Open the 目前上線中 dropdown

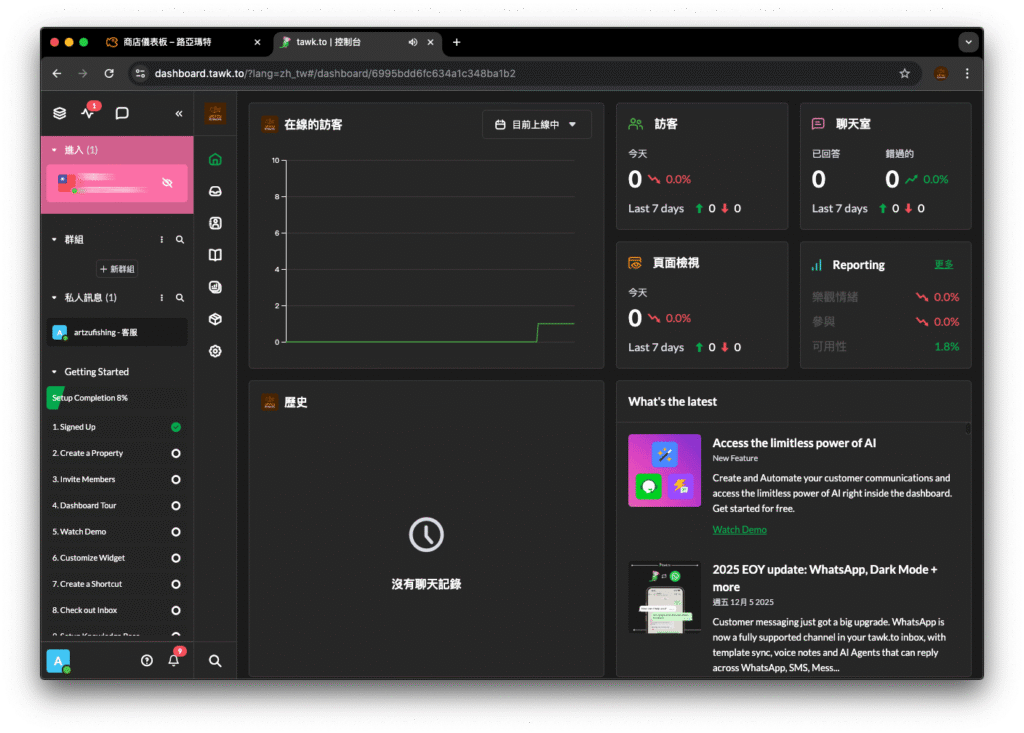pos(536,125)
